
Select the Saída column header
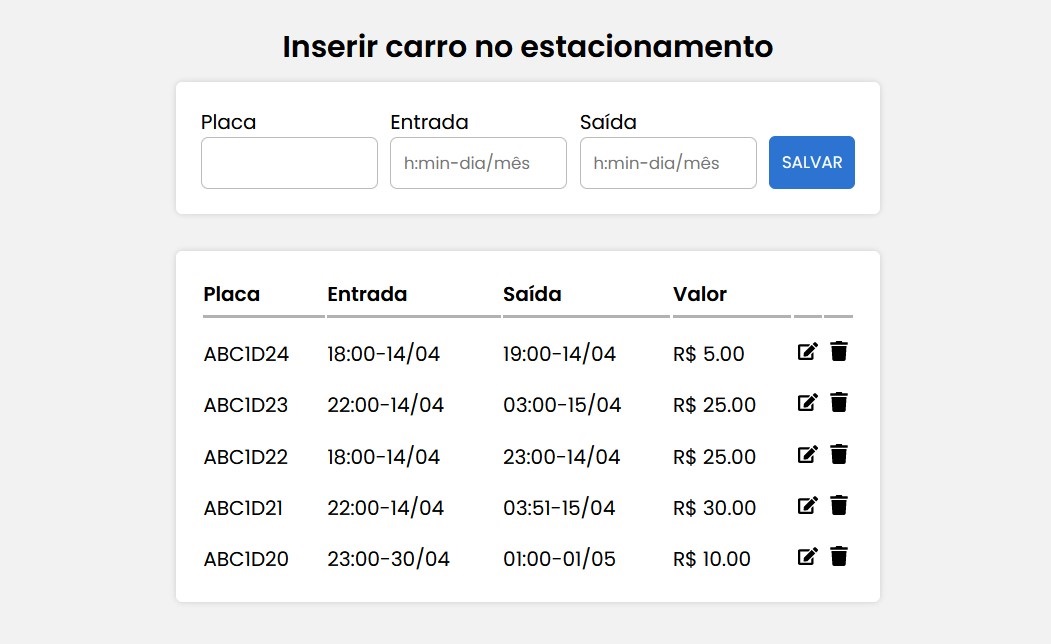pyautogui.click(x=532, y=294)
